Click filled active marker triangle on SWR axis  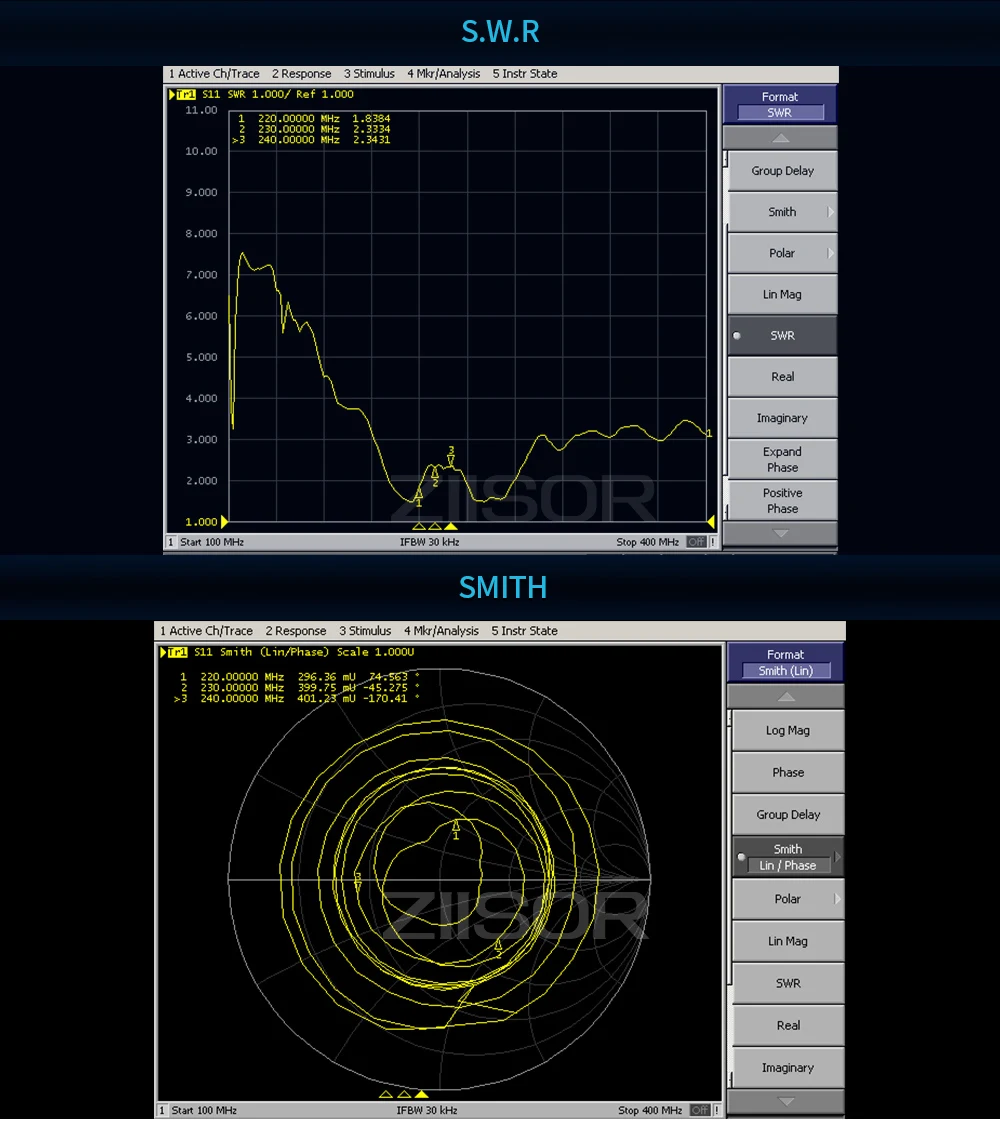[451, 526]
